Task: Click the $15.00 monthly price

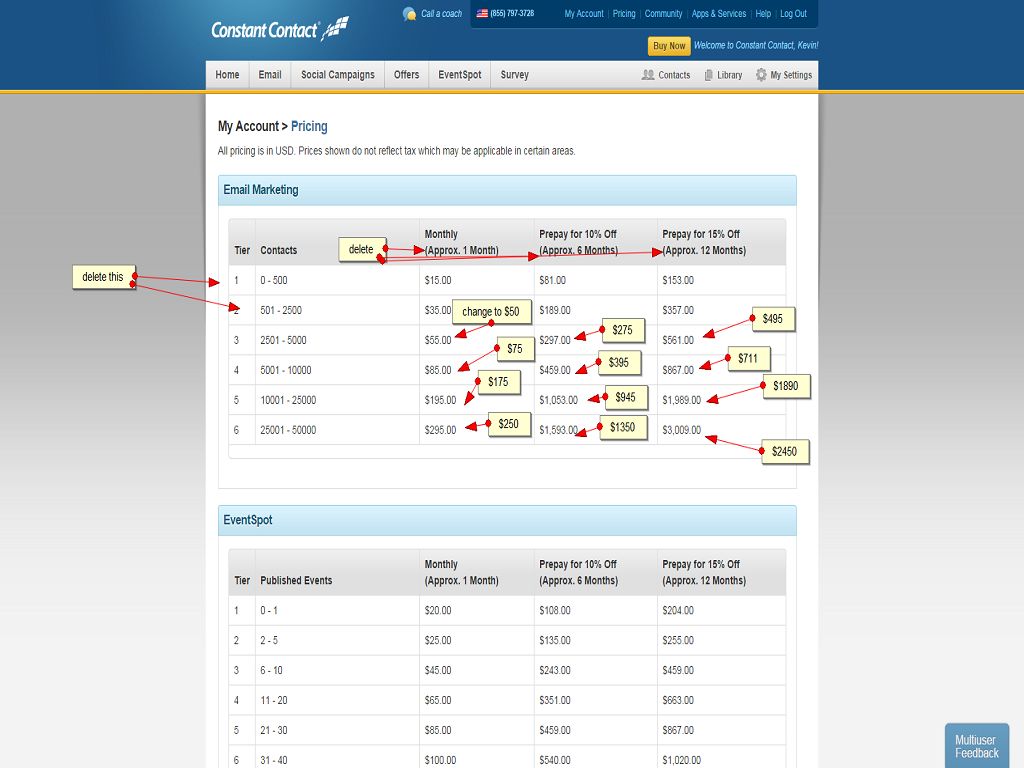Action: point(438,280)
